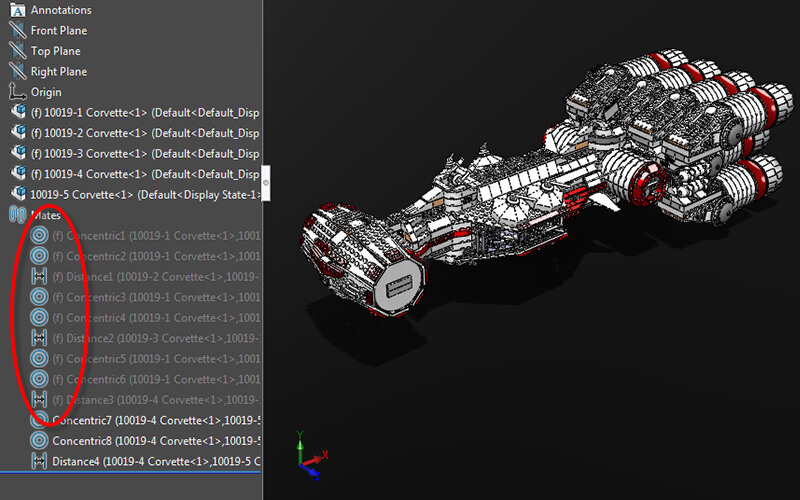This screenshot has height=500, width=800.
Task: Select the (f) 10019-4 Corvette<1> component
Action: coord(145,174)
